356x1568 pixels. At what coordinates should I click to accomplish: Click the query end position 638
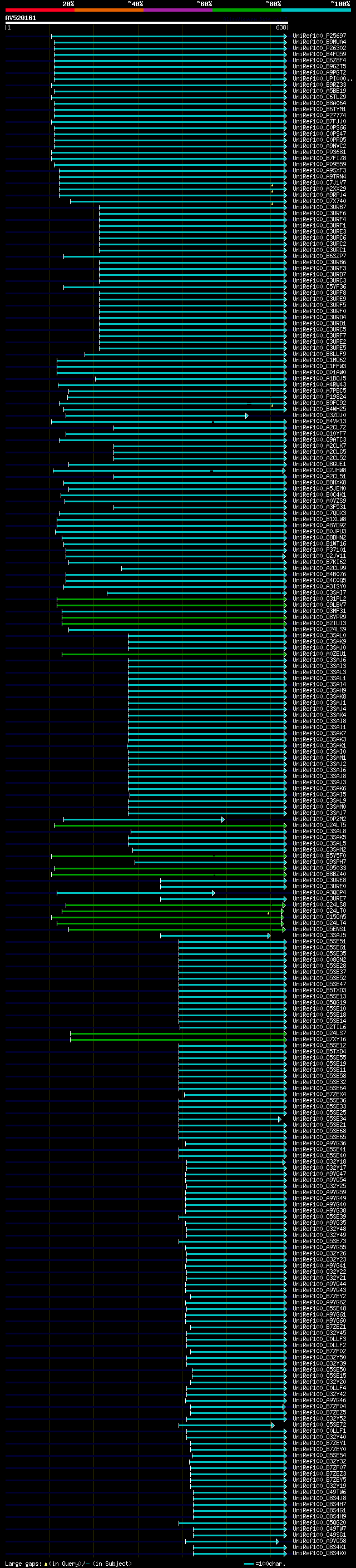[280, 27]
